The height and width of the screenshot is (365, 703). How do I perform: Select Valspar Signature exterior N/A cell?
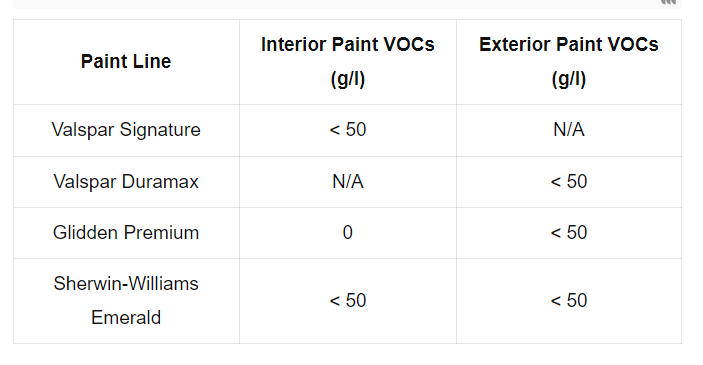coord(569,130)
